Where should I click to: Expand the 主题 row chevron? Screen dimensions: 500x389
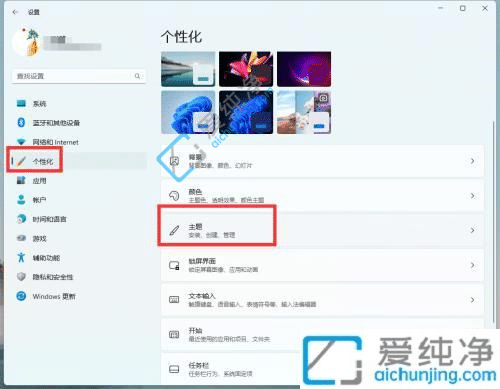click(x=472, y=230)
